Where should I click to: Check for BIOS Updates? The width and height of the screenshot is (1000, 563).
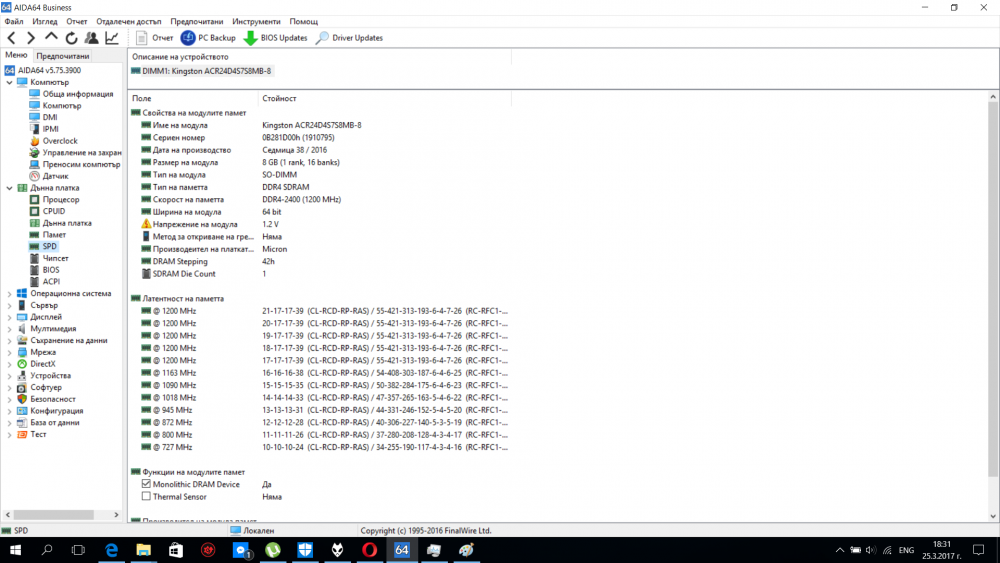tap(276, 38)
